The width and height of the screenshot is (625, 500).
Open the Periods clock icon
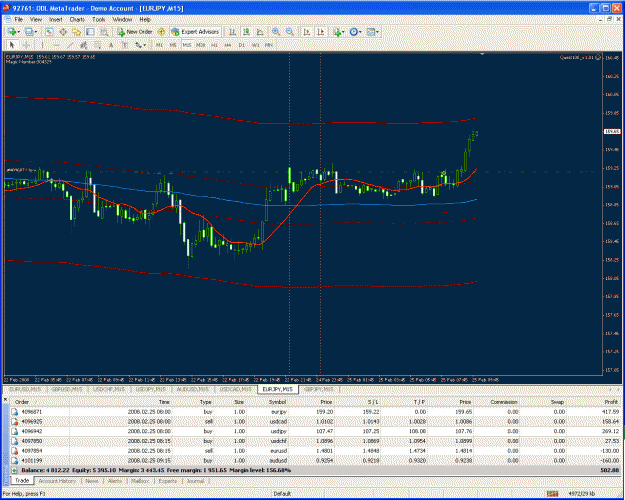353,32
